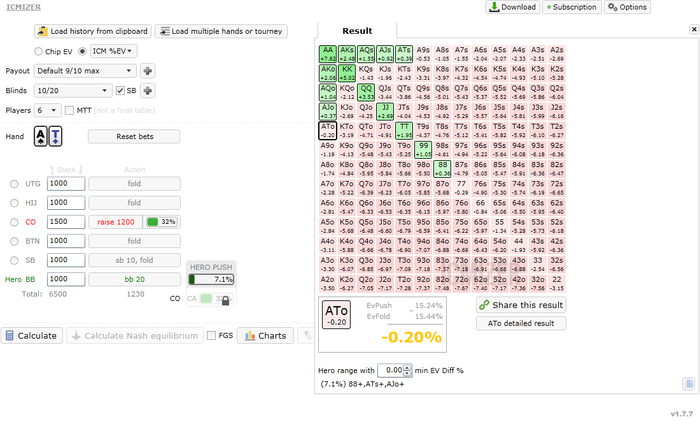Edit CO stack 1500 field
The height and width of the screenshot is (426, 700).
click(66, 222)
